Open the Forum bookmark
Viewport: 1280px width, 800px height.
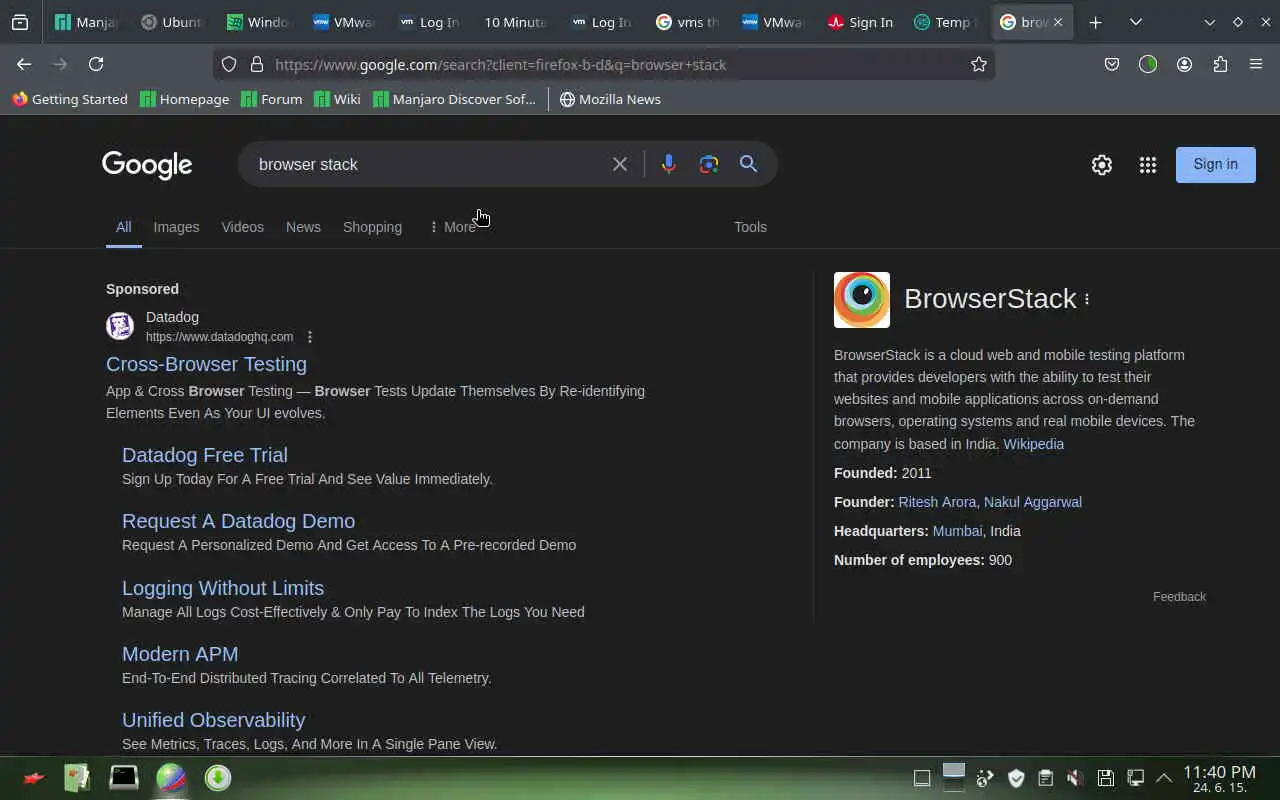(271, 99)
